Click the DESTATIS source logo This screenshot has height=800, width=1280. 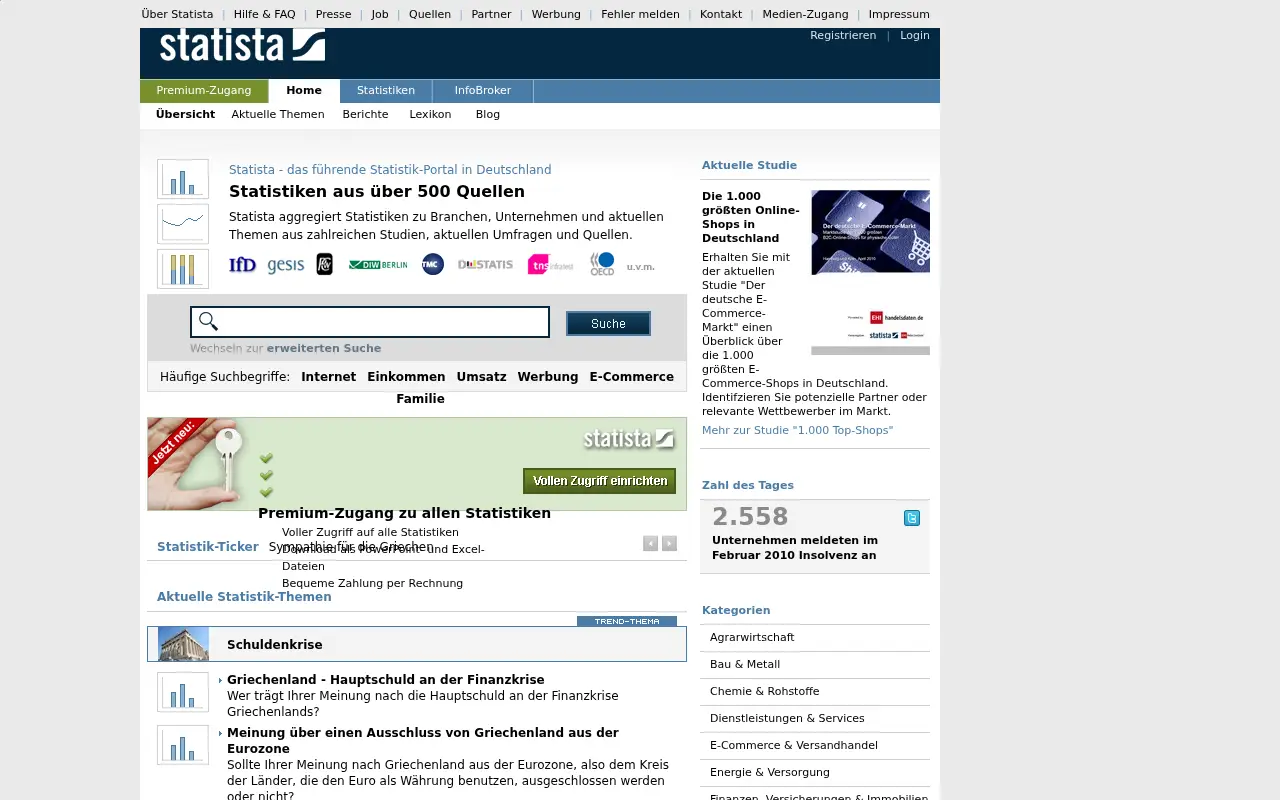pyautogui.click(x=485, y=264)
